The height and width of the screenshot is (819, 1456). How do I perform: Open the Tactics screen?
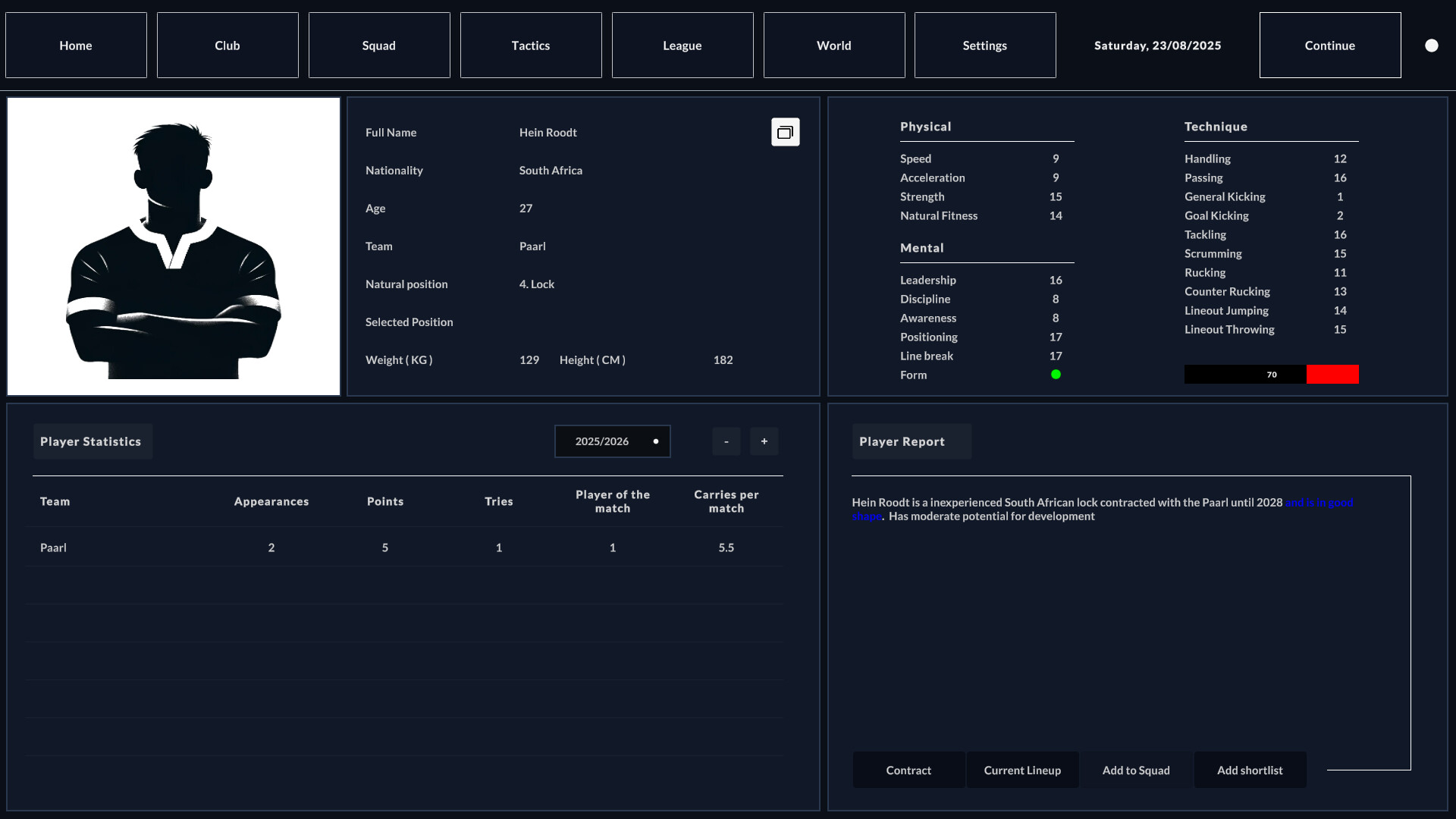click(530, 45)
